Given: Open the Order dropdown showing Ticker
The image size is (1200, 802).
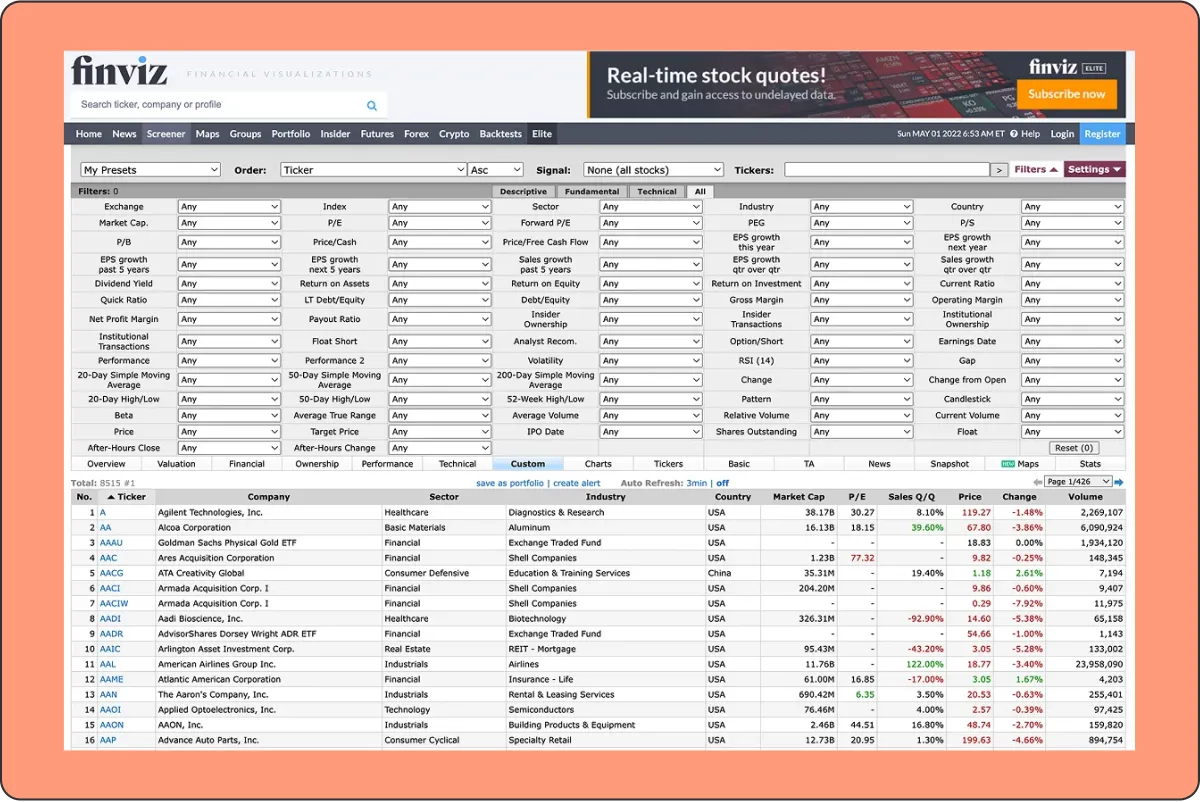Looking at the screenshot, I should tap(374, 170).
